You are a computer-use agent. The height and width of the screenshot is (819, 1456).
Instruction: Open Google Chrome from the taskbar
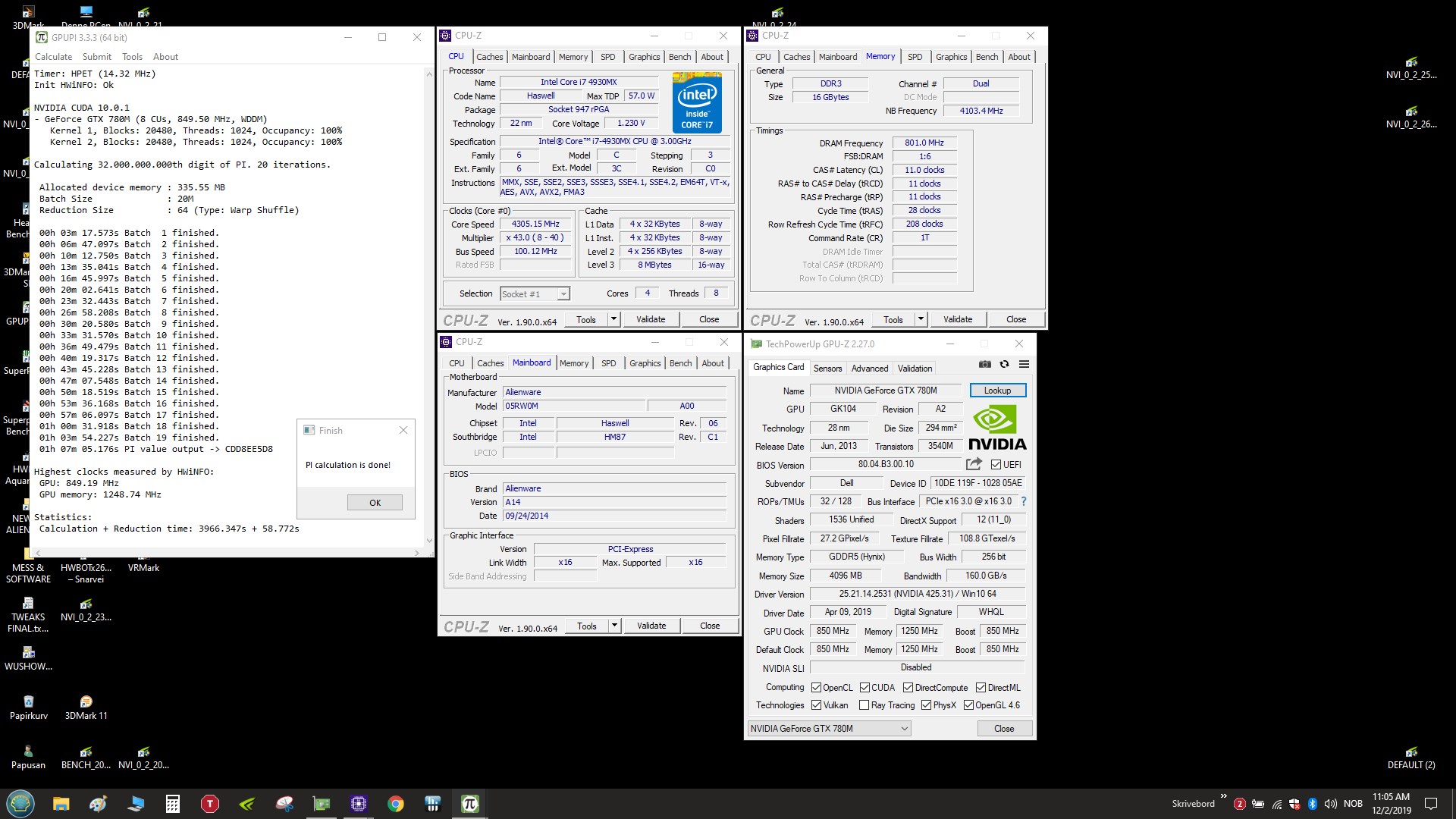pos(396,804)
